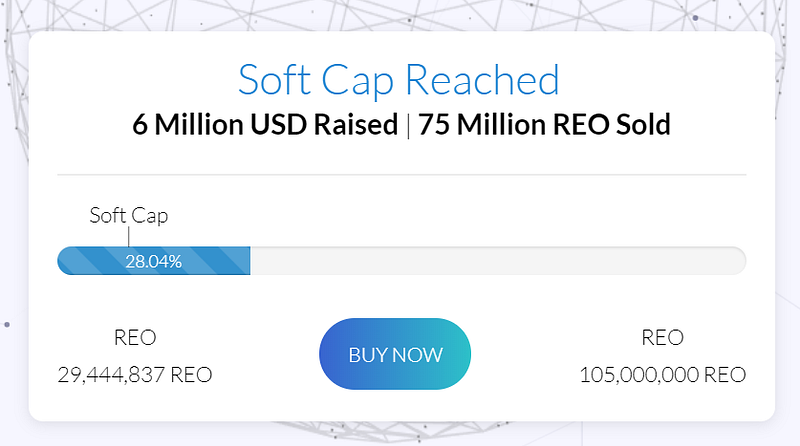Click the REO label above 29,444,837
Screen dimensions: 800x446
point(135,337)
